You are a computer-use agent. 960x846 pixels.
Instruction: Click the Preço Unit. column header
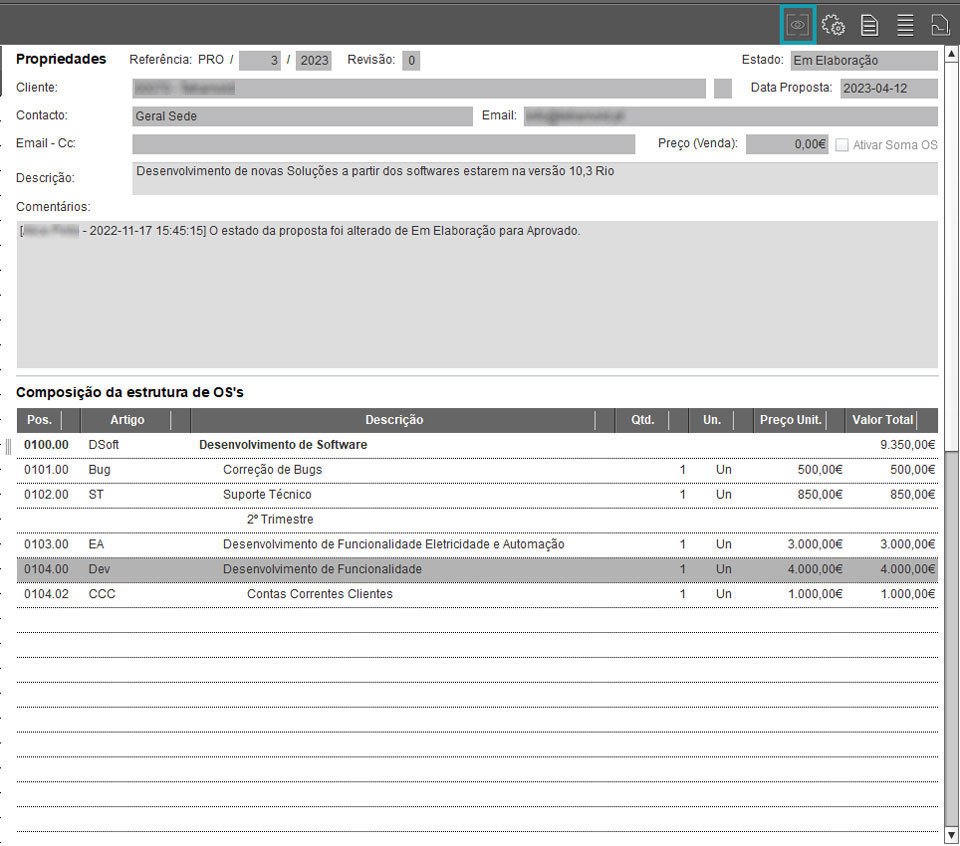[790, 420]
